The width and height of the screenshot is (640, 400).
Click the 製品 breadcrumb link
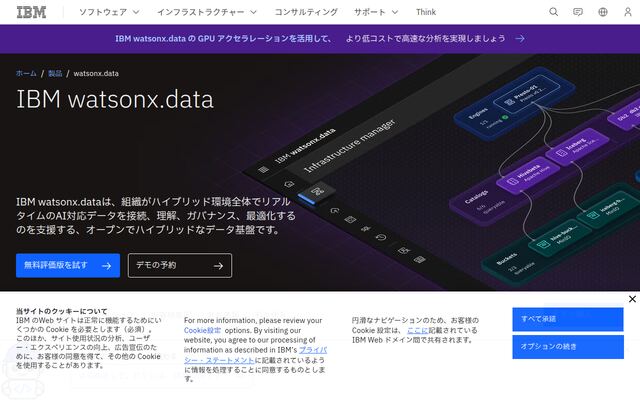(x=55, y=73)
